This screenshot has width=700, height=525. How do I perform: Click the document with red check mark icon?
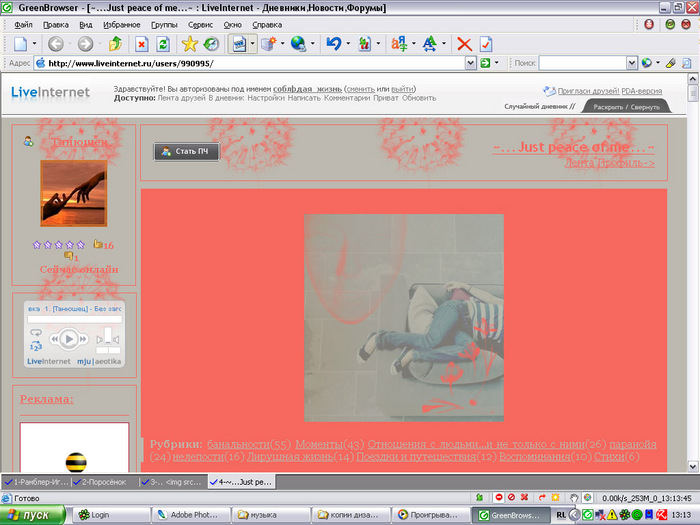pyautogui.click(x=486, y=44)
